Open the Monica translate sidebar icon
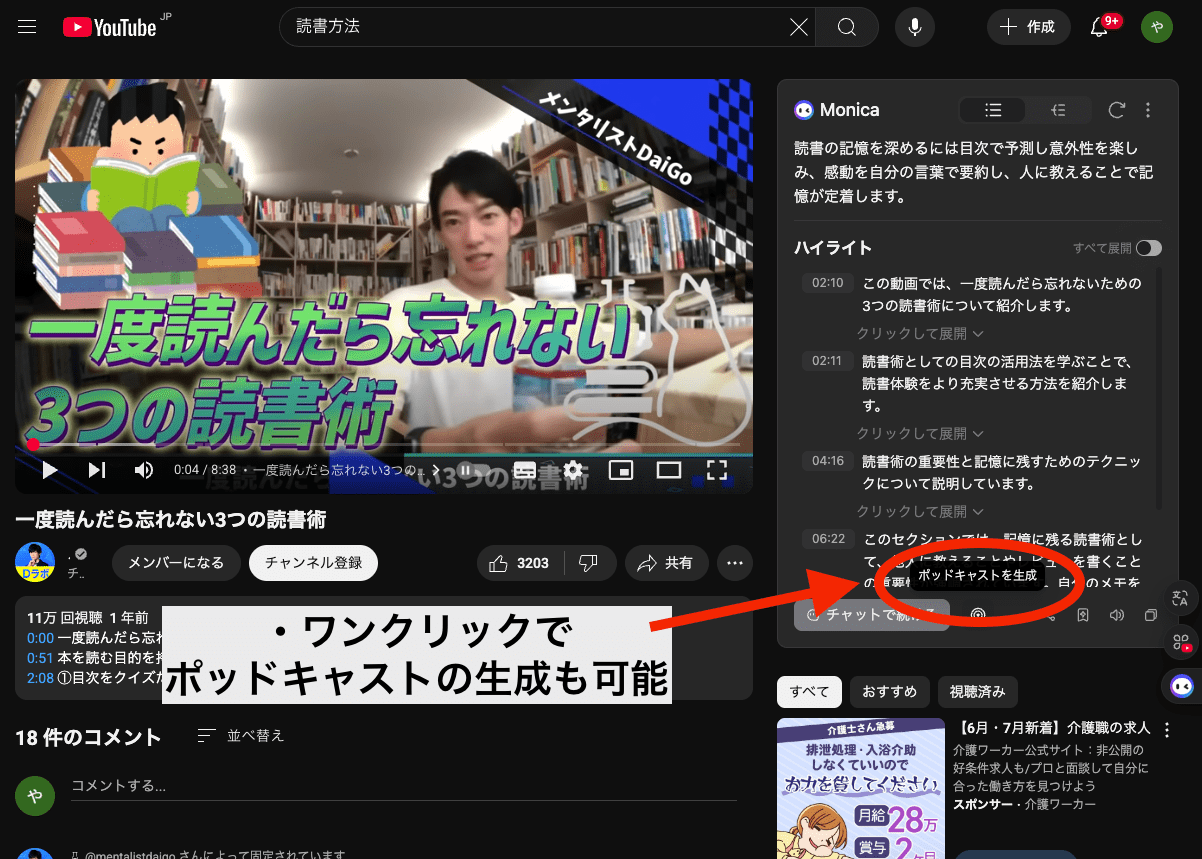Screen dimensions: 1202x859 click(1182, 598)
